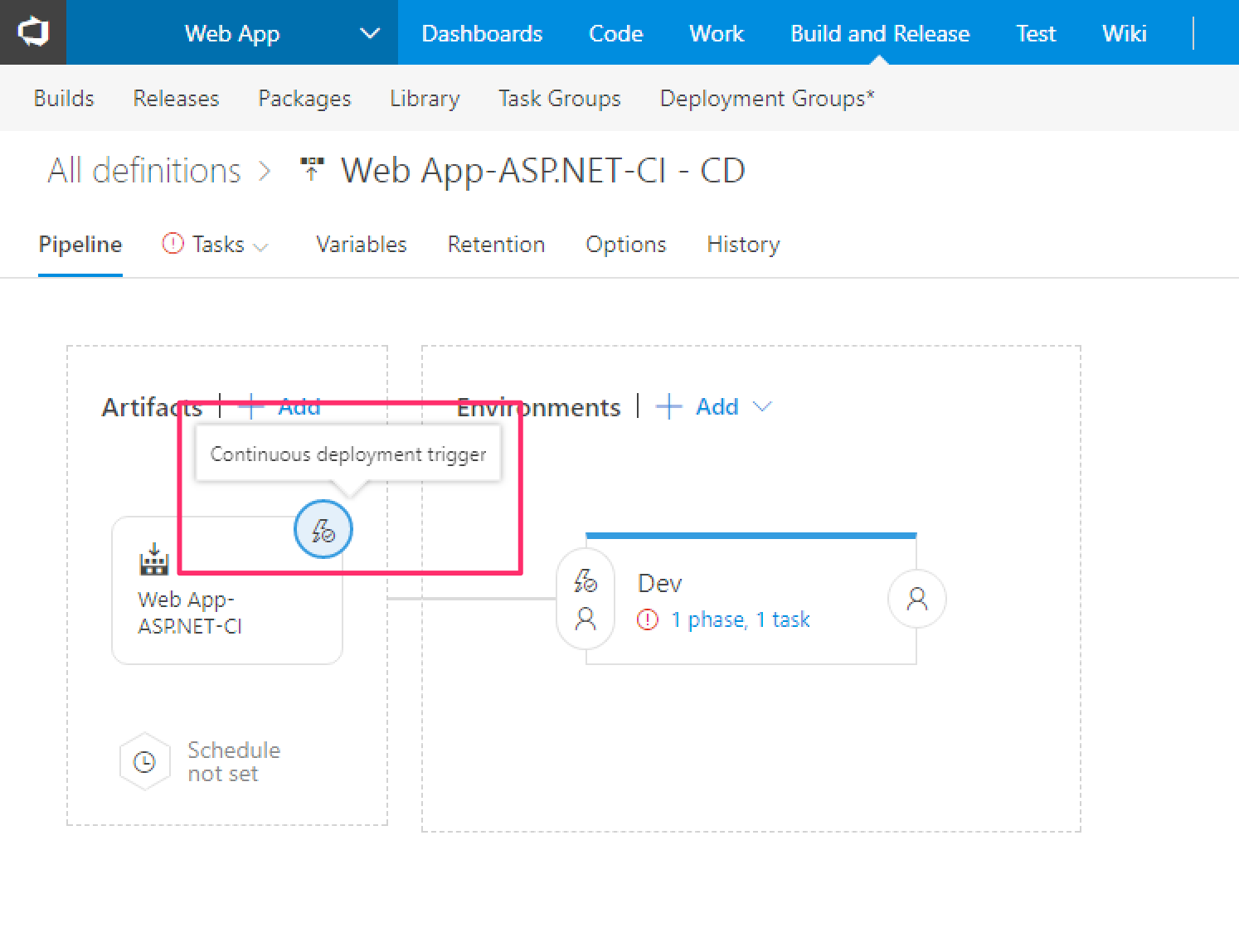The width and height of the screenshot is (1239, 952).
Task: Click the plus icon next to Environments Add
Action: (x=668, y=406)
